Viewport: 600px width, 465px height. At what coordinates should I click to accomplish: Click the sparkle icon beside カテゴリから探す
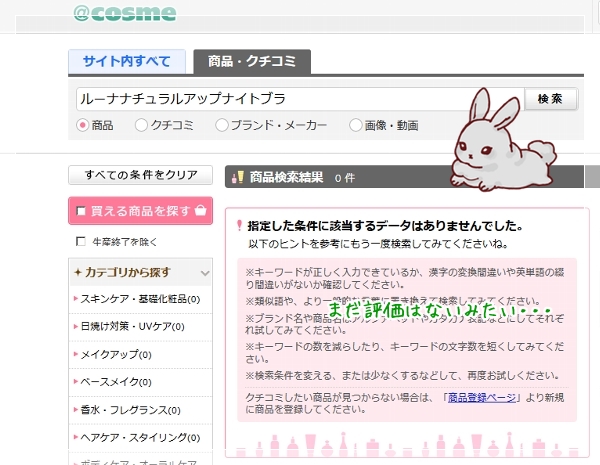[x=77, y=272]
